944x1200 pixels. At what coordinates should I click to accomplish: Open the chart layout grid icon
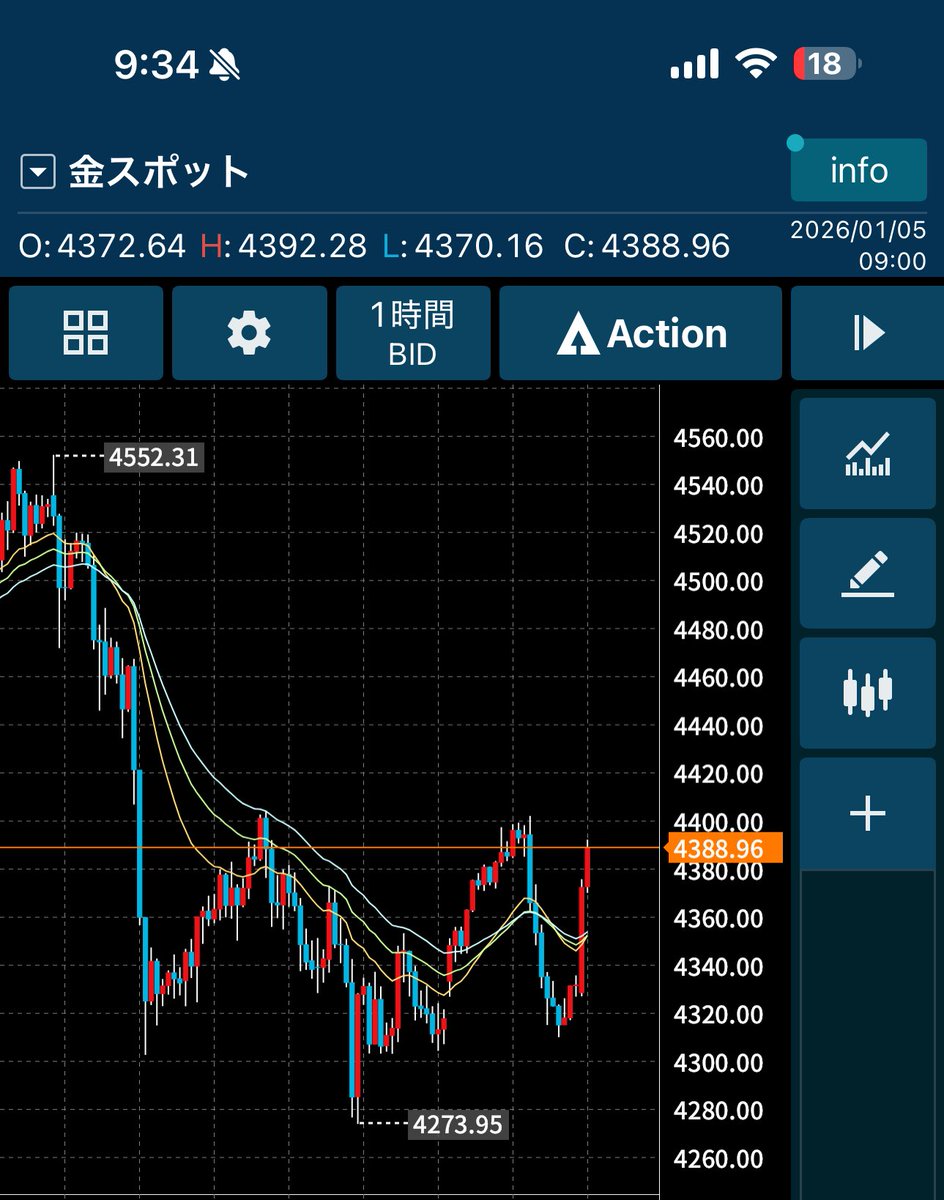click(85, 333)
